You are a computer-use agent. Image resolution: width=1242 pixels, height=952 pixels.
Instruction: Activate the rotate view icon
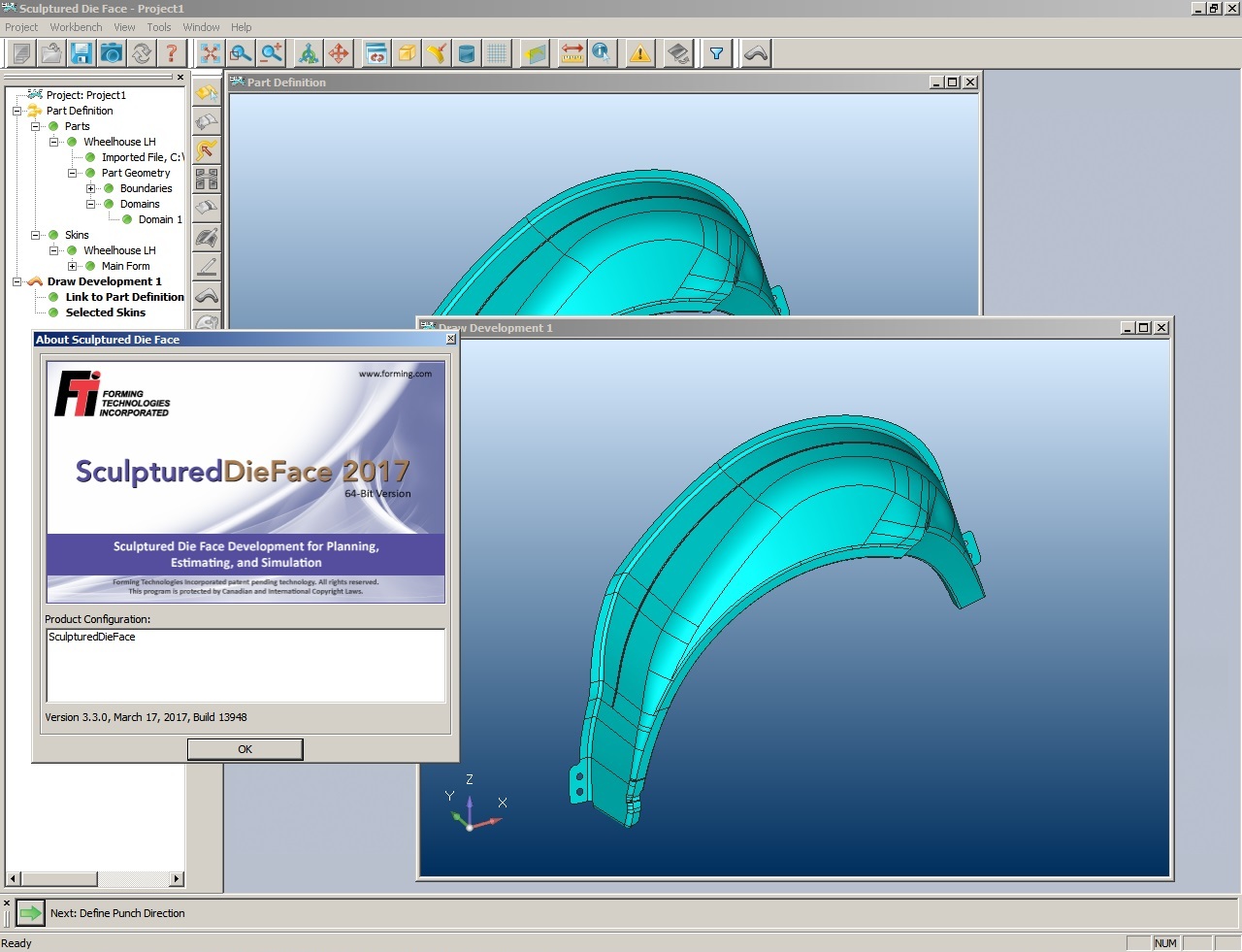point(309,53)
